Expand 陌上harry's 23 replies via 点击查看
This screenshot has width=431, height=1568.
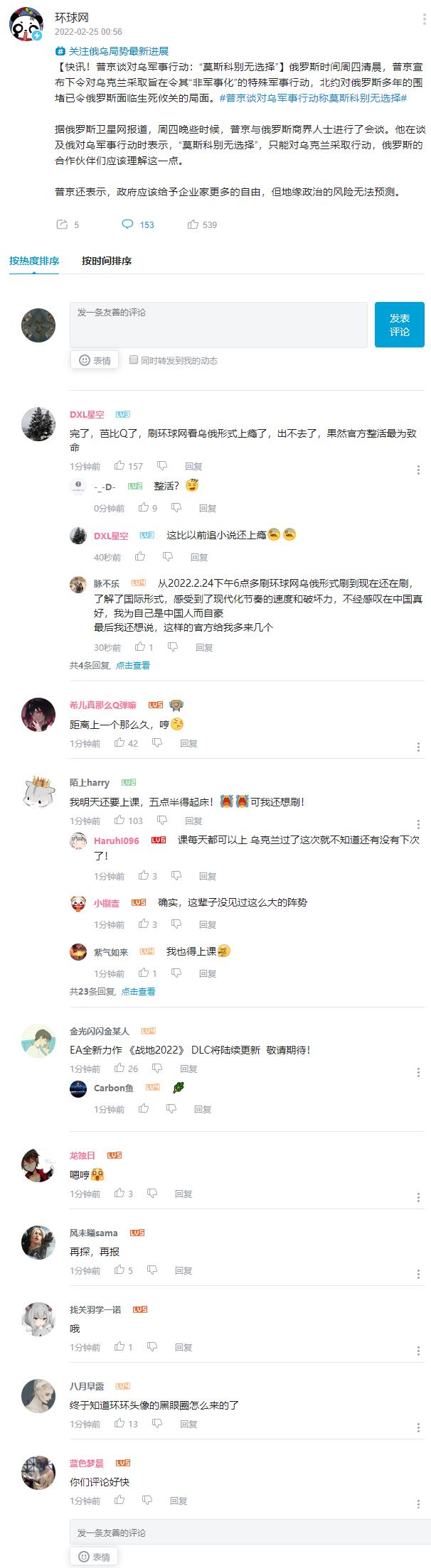point(138,992)
